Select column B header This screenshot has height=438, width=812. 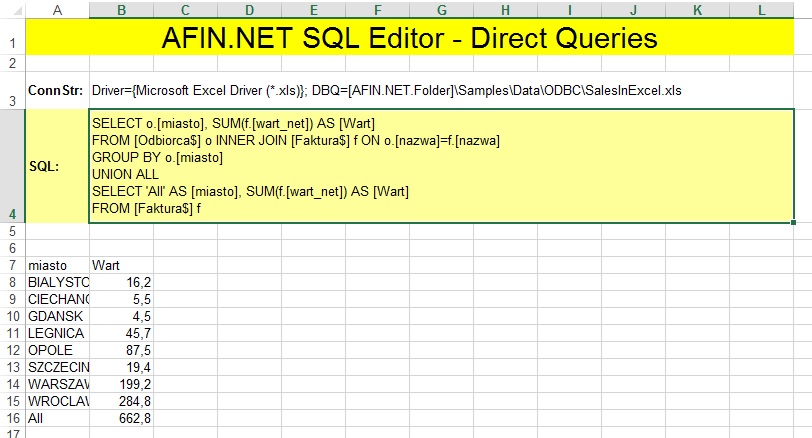[x=121, y=10]
